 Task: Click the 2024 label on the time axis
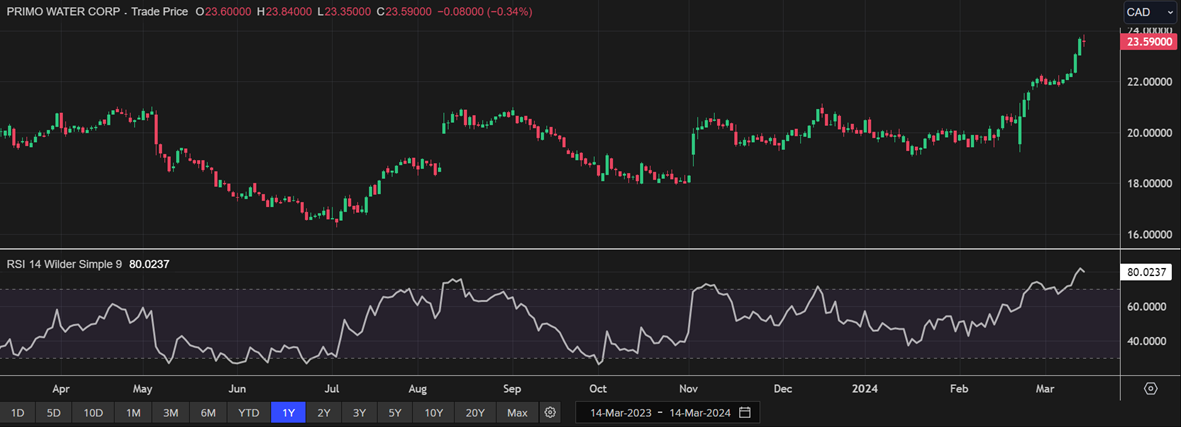863,389
